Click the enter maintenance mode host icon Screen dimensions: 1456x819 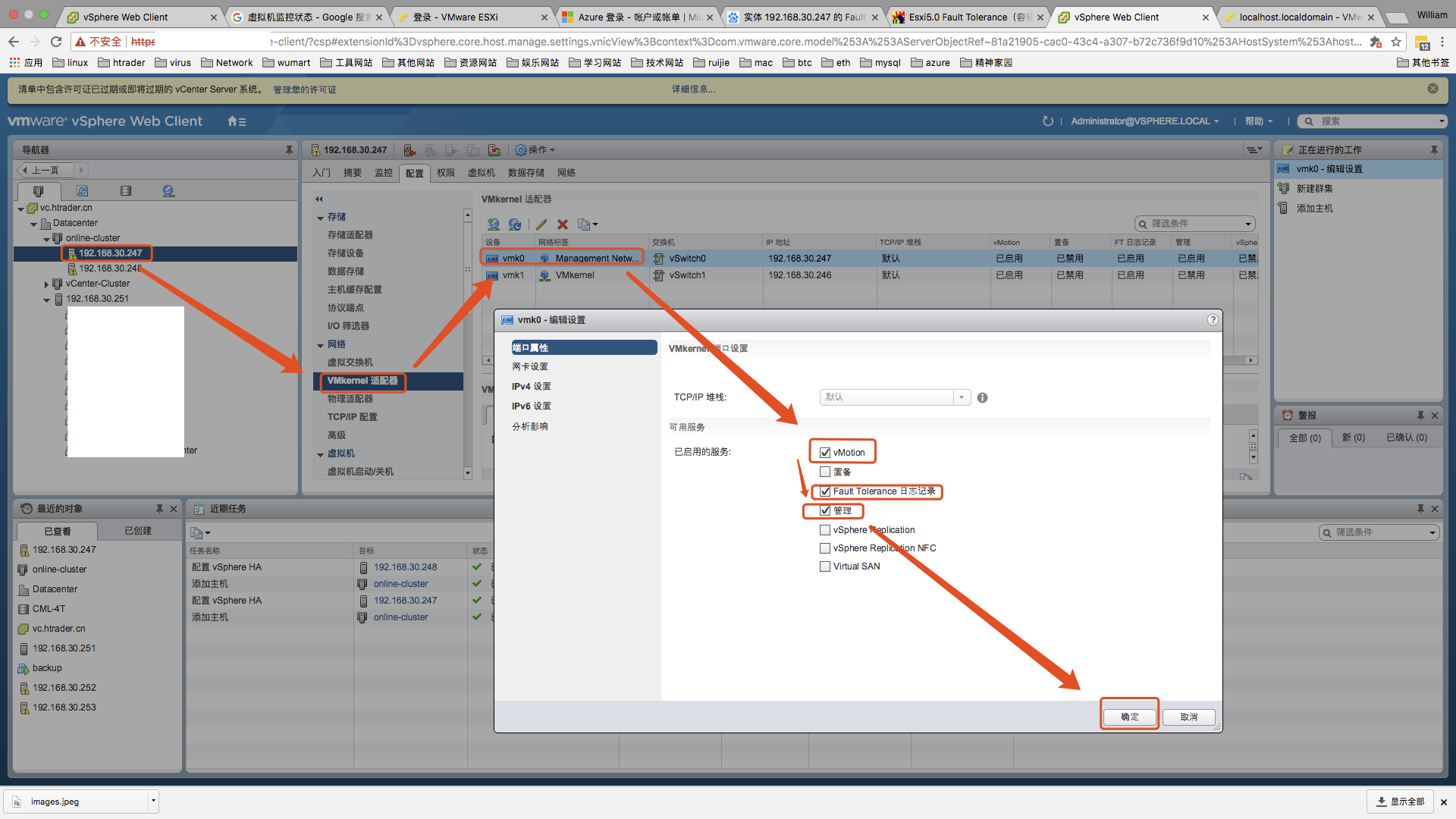409,150
